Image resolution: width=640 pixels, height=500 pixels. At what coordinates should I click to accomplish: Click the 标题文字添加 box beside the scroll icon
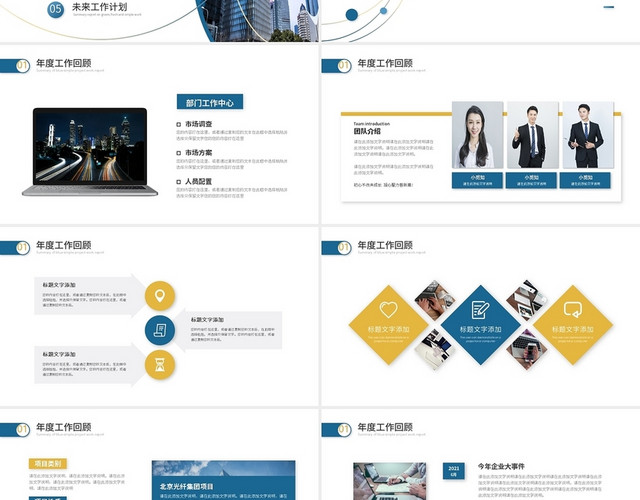point(228,330)
